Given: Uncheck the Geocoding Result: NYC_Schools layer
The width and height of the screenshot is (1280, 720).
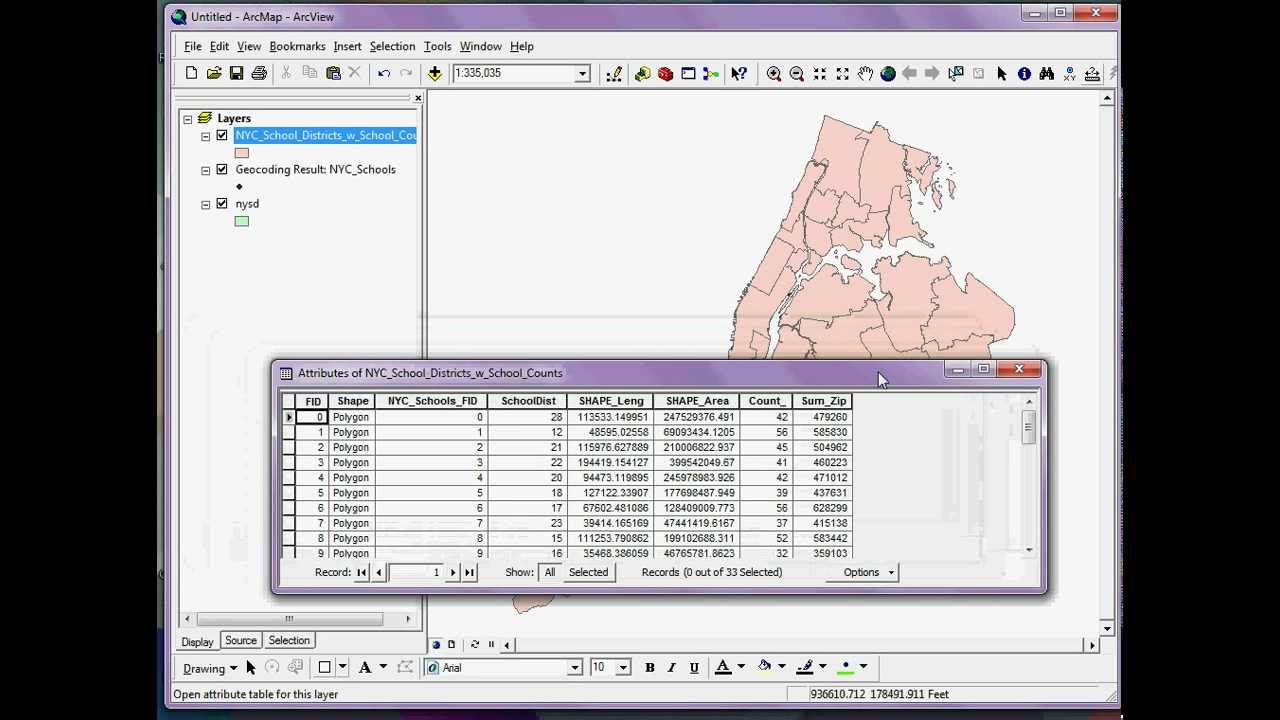Looking at the screenshot, I should 222,169.
